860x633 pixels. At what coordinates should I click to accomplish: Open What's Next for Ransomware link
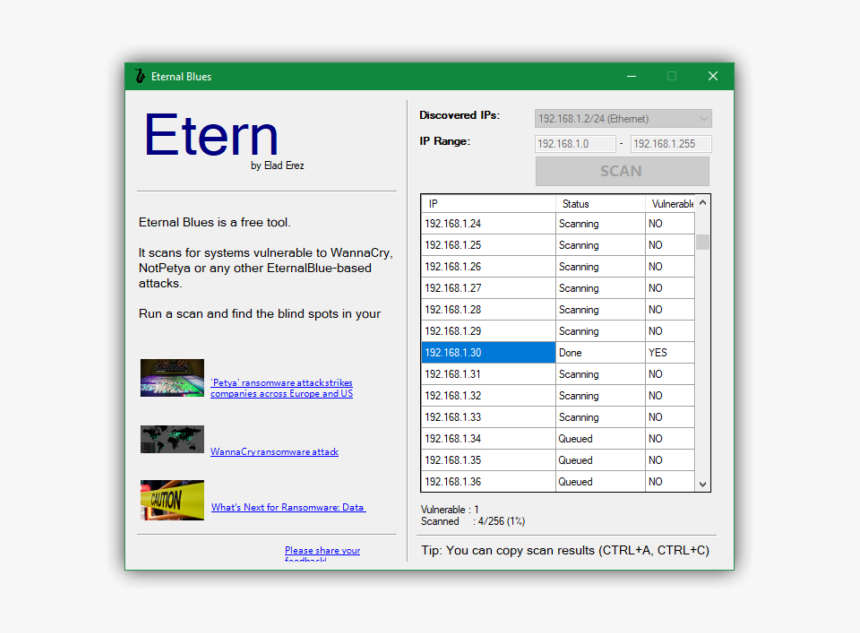click(x=288, y=507)
